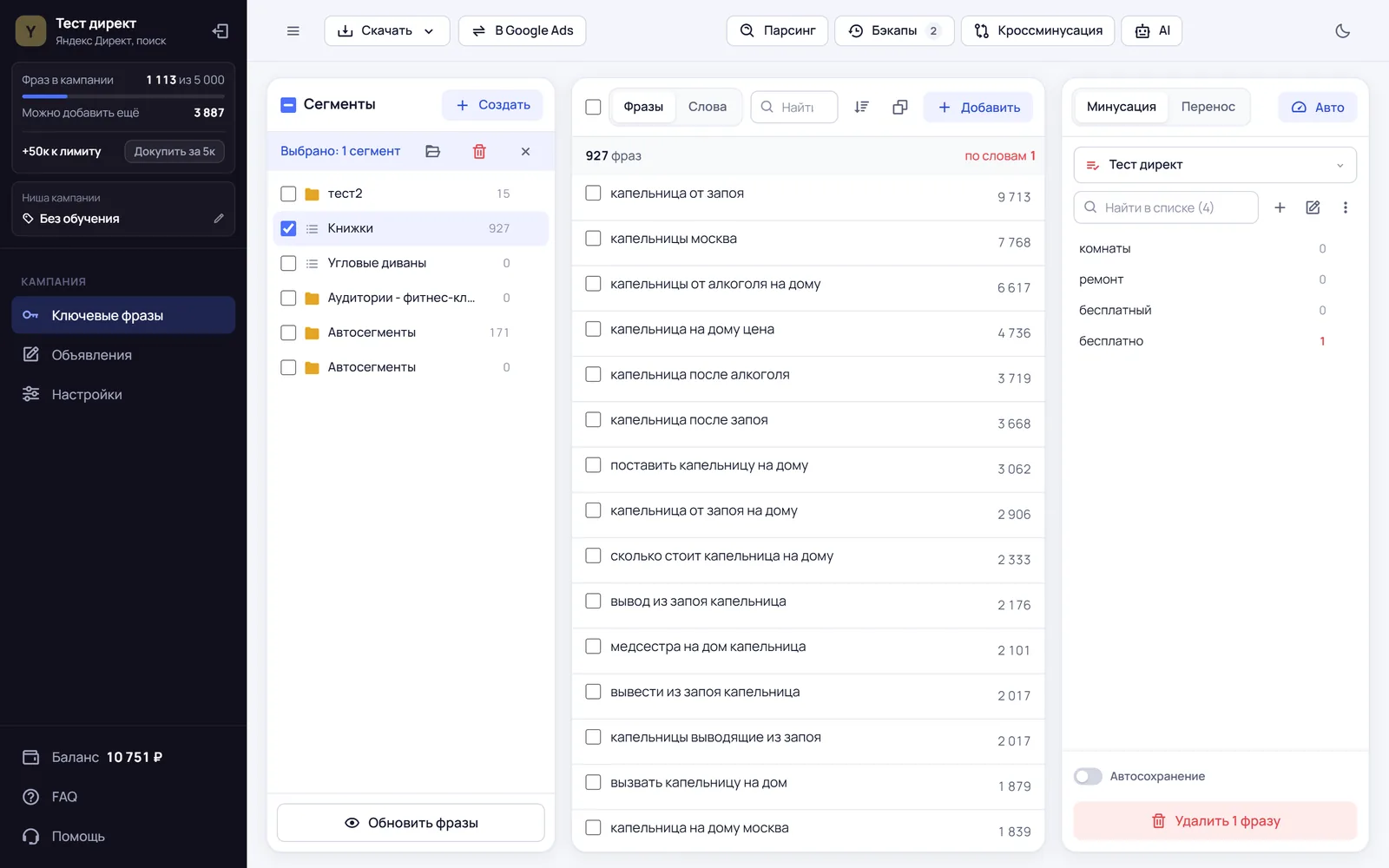Switch to the Перенос tab
The image size is (1389, 868).
1208,107
